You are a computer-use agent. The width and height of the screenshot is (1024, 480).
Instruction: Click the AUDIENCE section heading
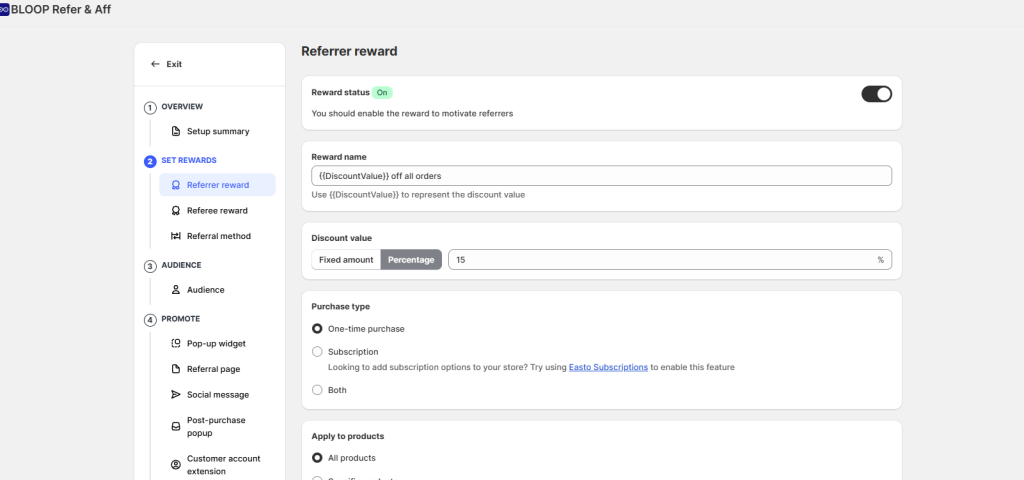181,265
